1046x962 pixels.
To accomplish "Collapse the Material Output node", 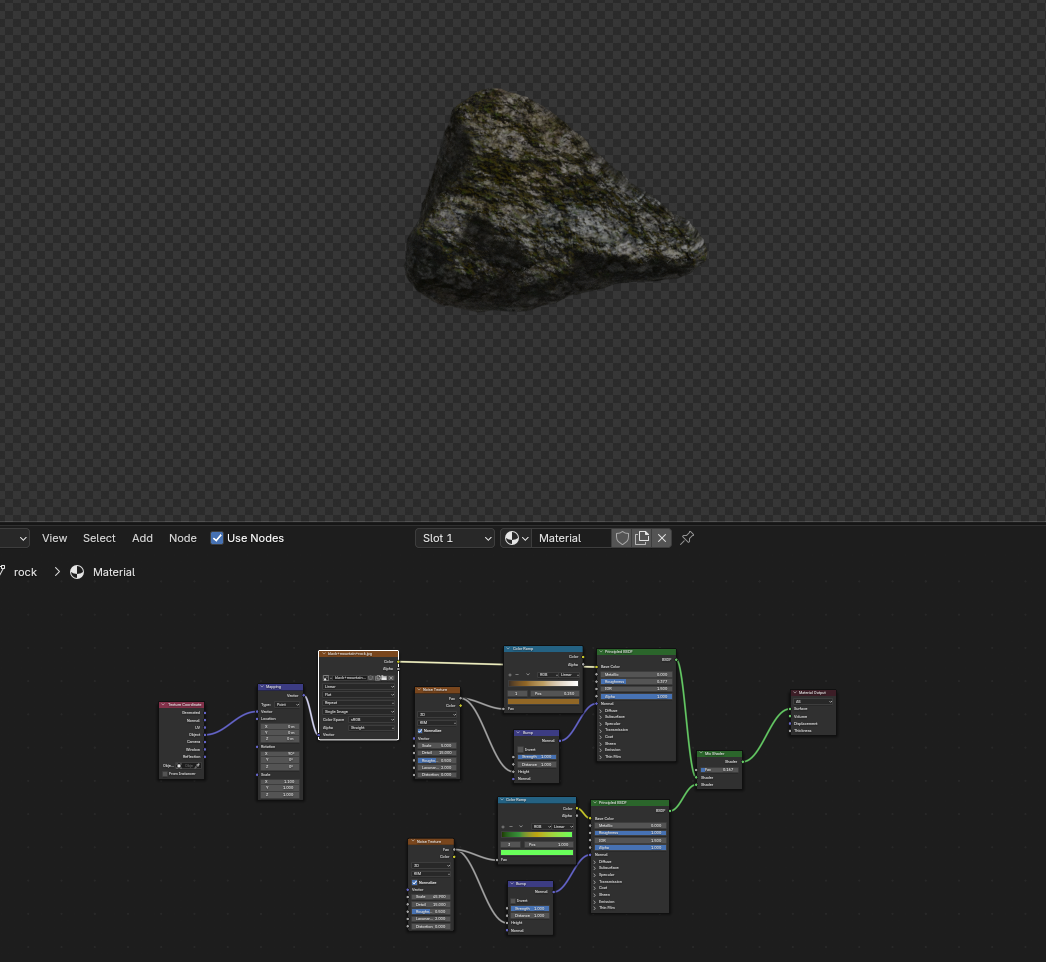I will point(795,692).
